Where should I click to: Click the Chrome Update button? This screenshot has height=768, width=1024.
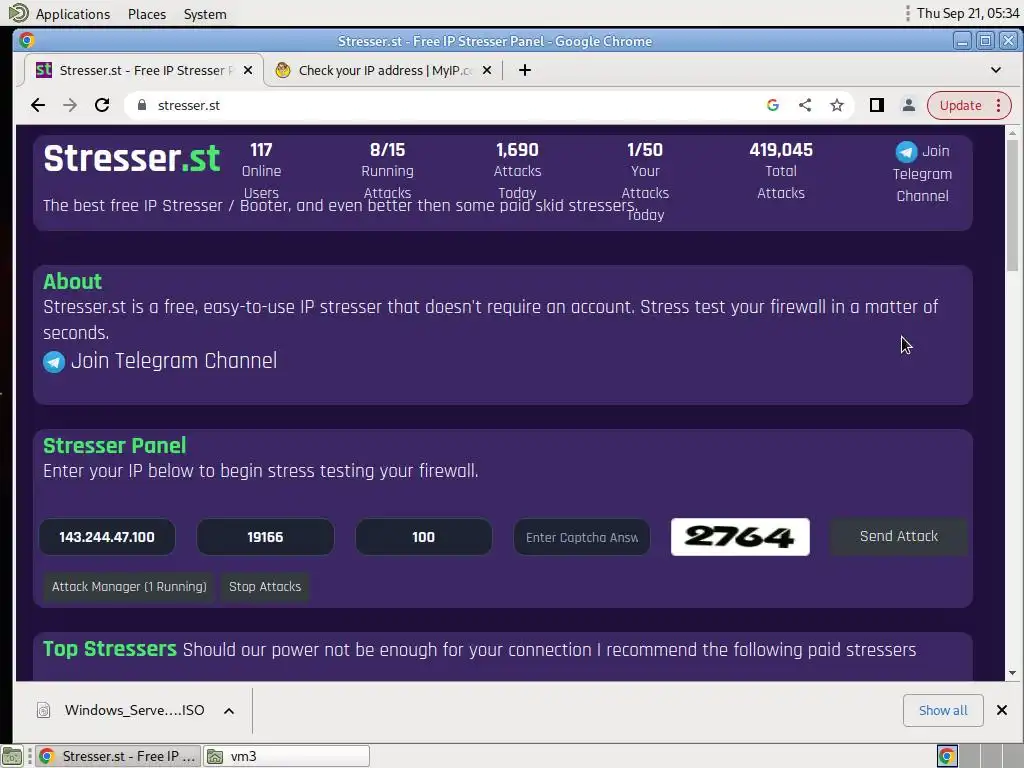tap(960, 105)
